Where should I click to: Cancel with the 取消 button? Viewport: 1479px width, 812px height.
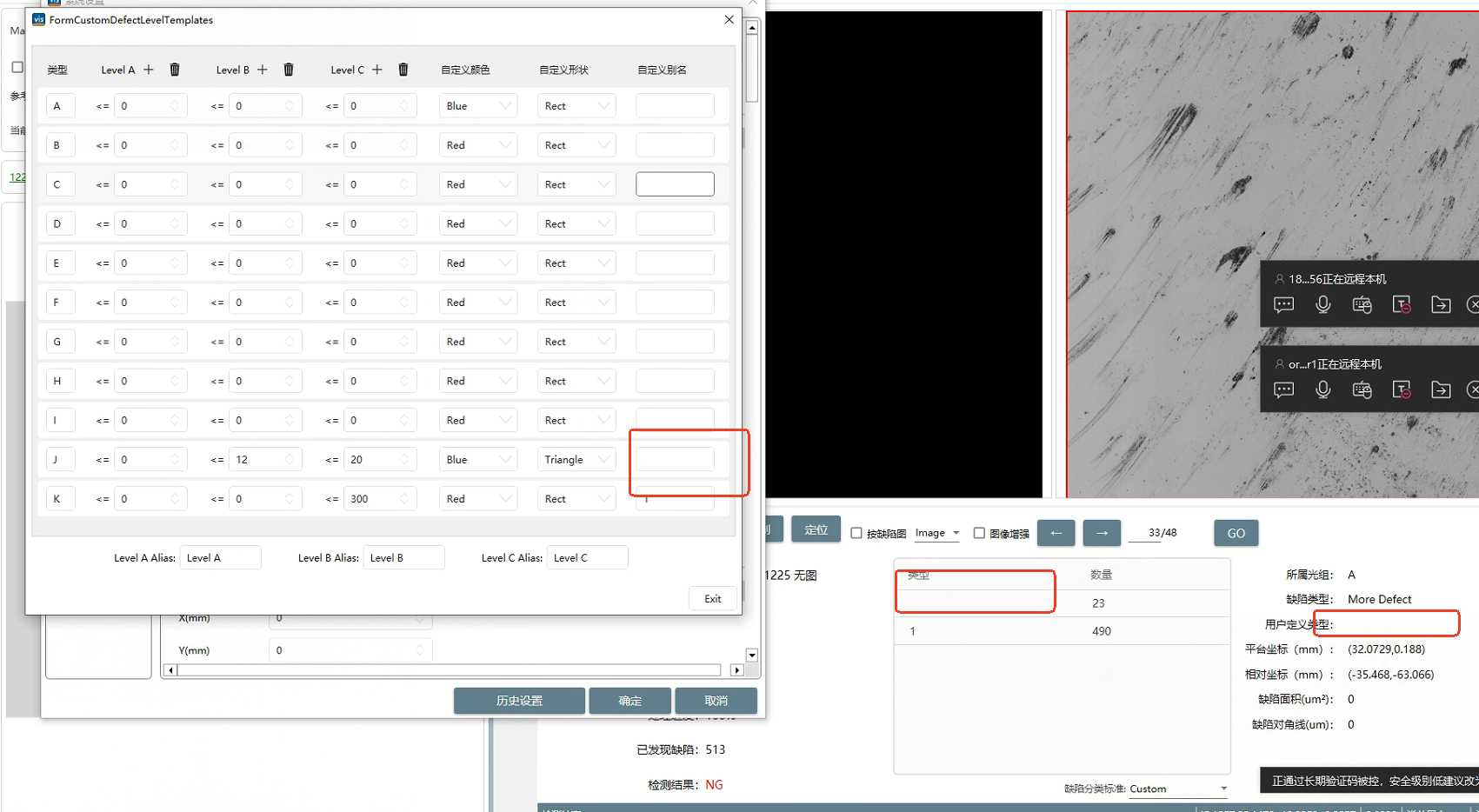coord(716,701)
